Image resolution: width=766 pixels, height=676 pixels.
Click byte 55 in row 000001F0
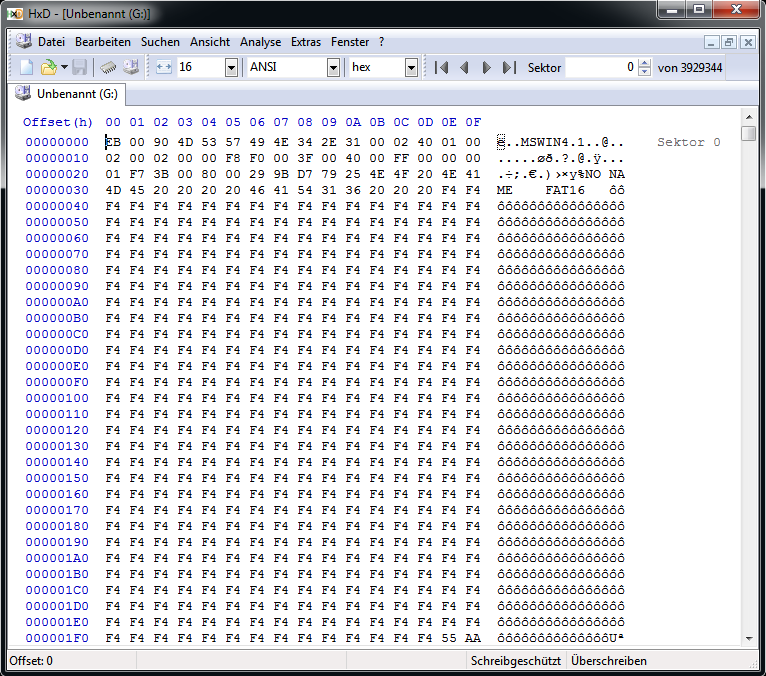click(x=449, y=638)
